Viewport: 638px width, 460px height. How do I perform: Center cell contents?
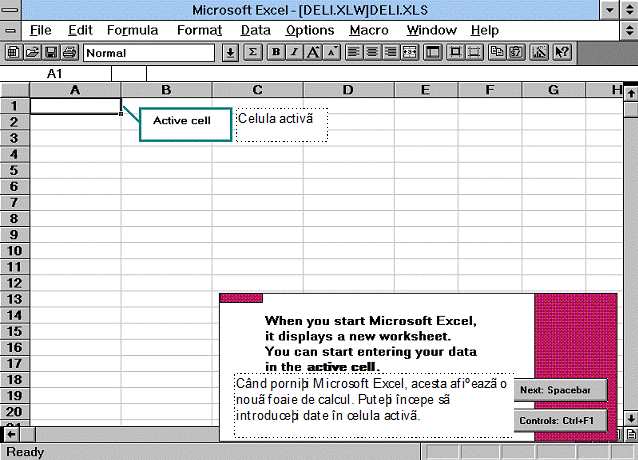tap(372, 52)
